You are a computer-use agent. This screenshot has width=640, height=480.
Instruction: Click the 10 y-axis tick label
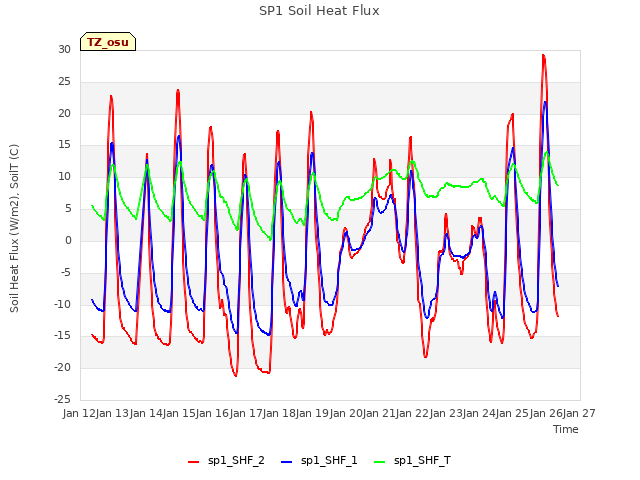click(64, 177)
